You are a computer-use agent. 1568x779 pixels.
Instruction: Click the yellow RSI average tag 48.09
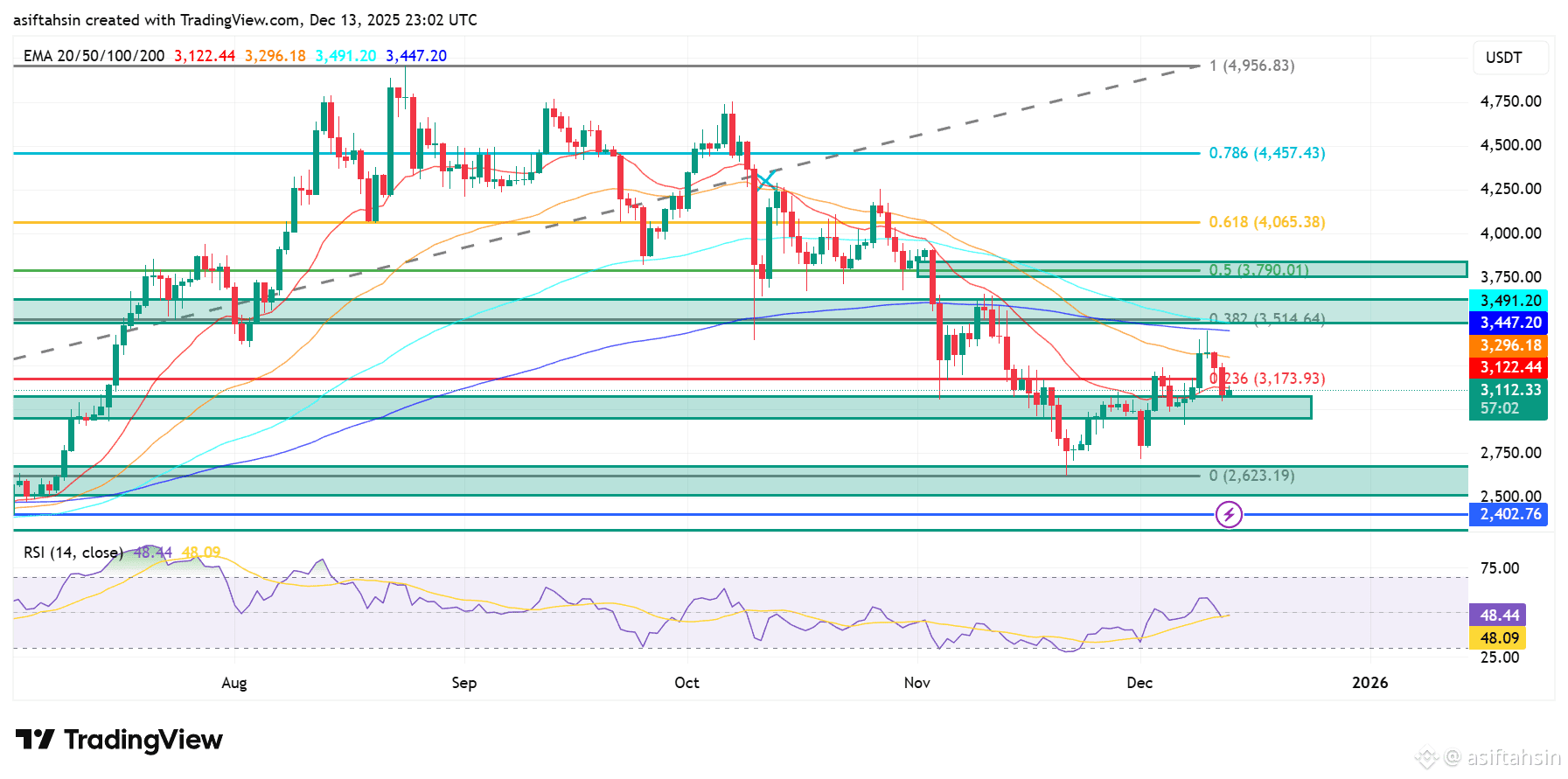tap(1498, 638)
